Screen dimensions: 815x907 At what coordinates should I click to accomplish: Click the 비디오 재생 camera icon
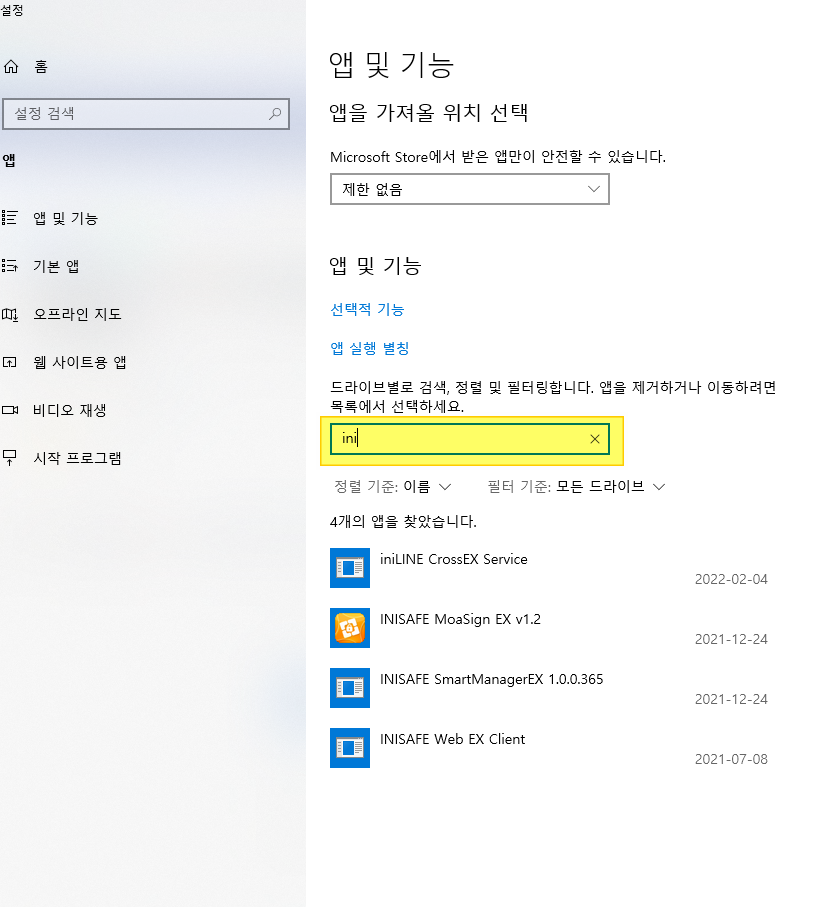pyautogui.click(x=10, y=410)
